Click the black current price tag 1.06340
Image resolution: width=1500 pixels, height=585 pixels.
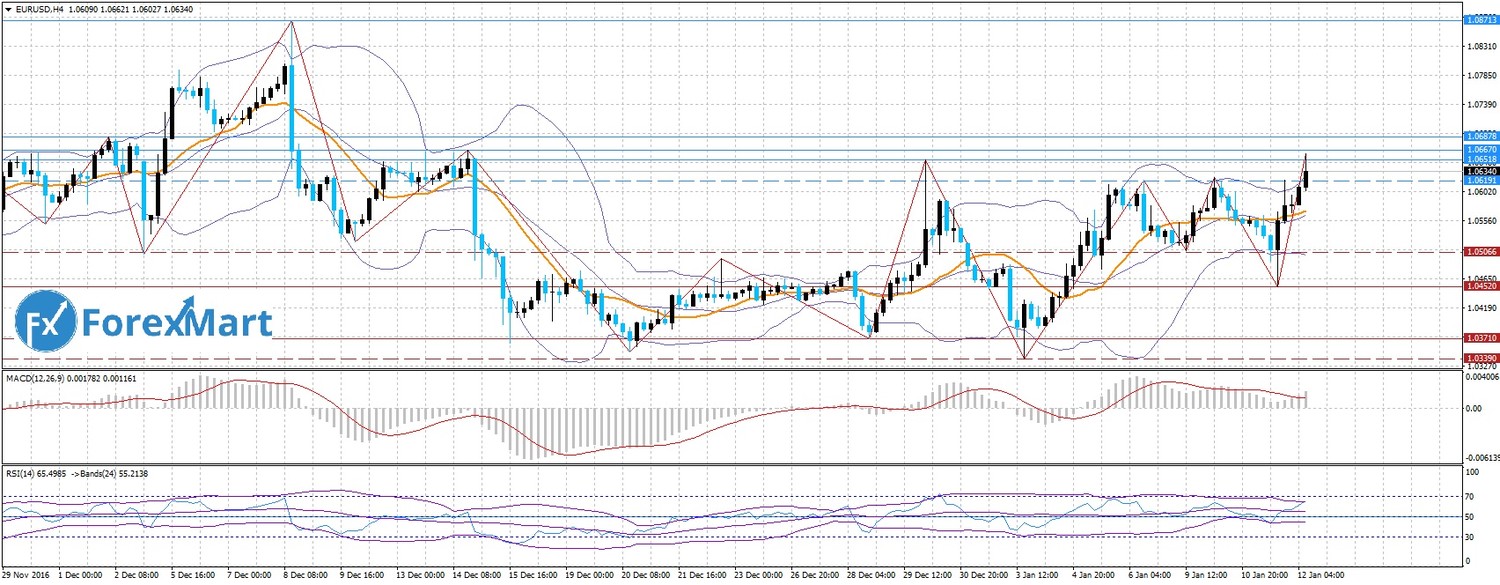pos(1480,171)
